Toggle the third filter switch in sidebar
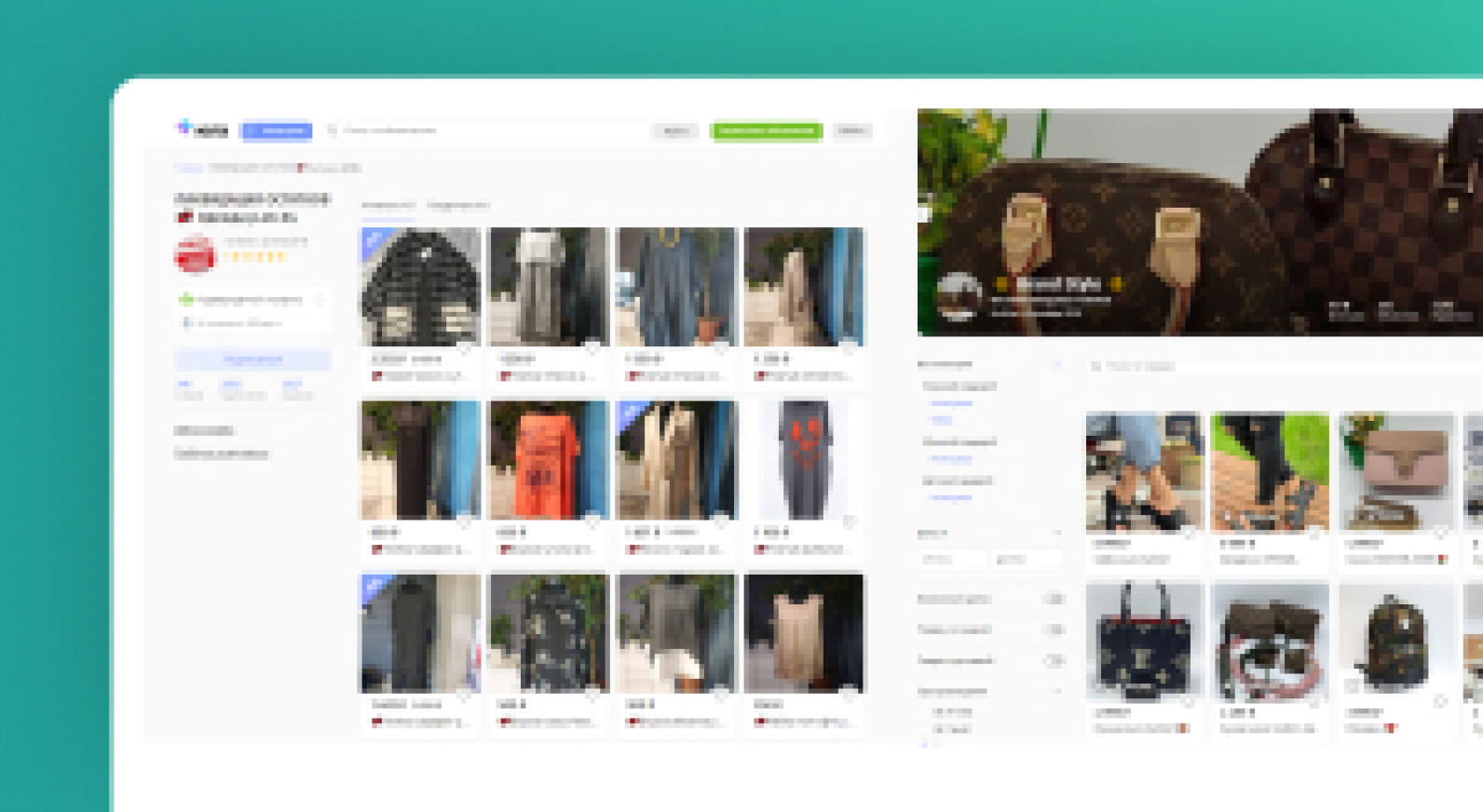Viewport: 1483px width, 812px height. [x=1054, y=660]
